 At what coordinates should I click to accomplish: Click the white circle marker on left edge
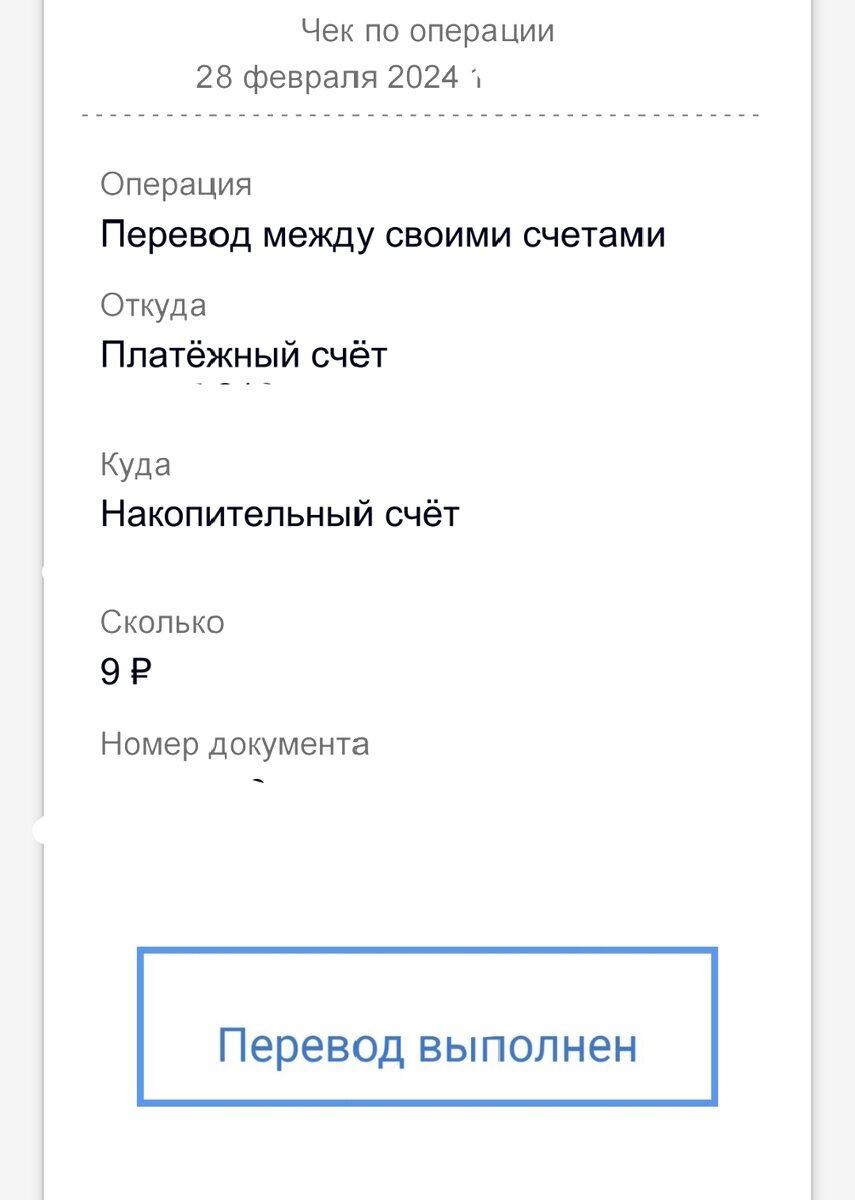(38, 828)
